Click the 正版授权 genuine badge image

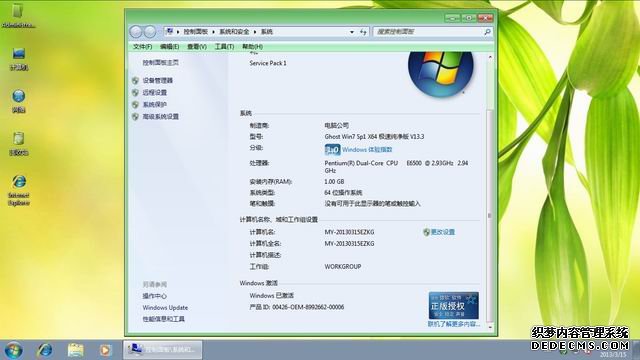tap(453, 306)
